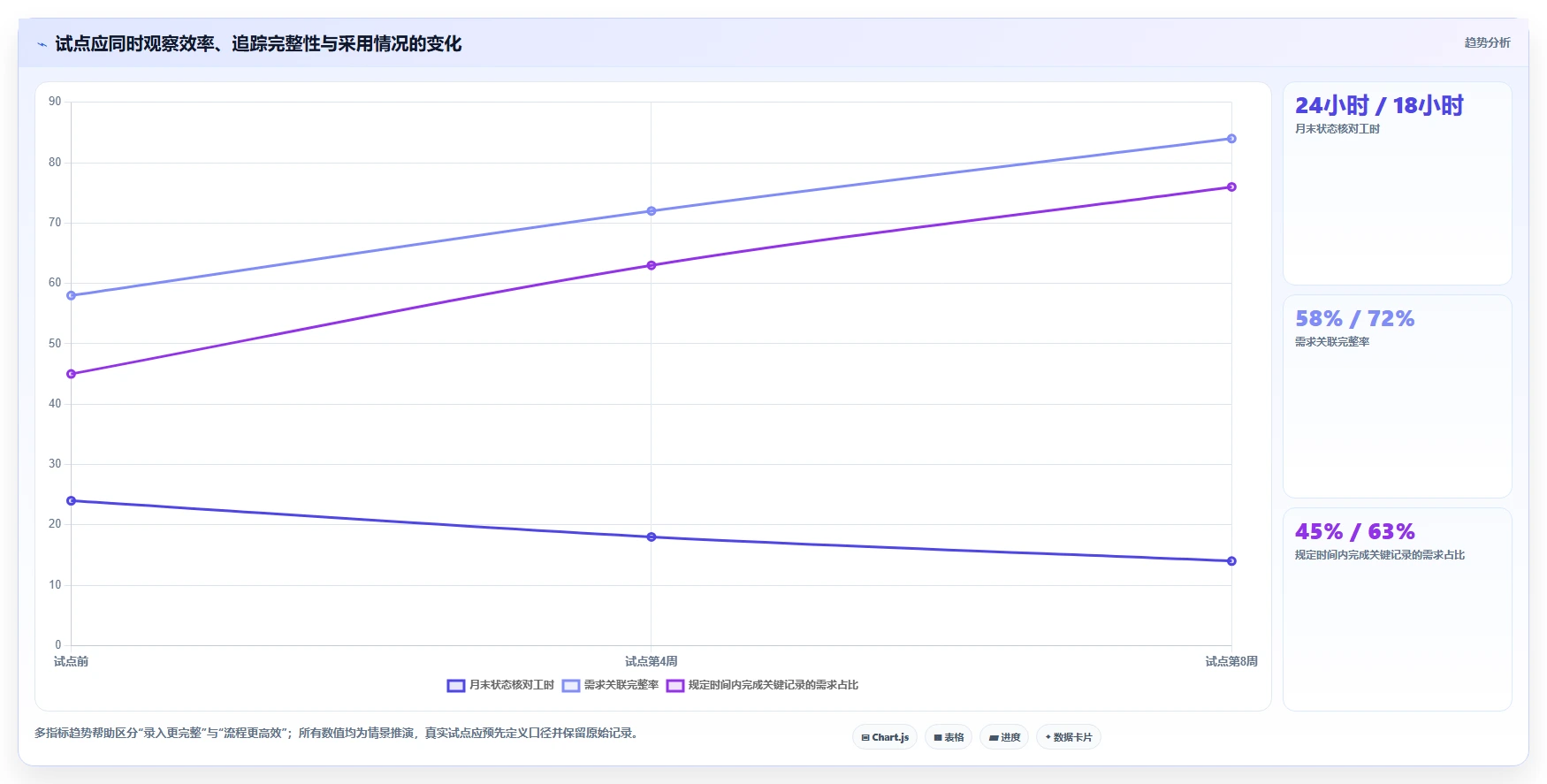The image size is (1547, 784).
Task: Click the 24小时 / 18小时 metric card
Action: [1398, 184]
